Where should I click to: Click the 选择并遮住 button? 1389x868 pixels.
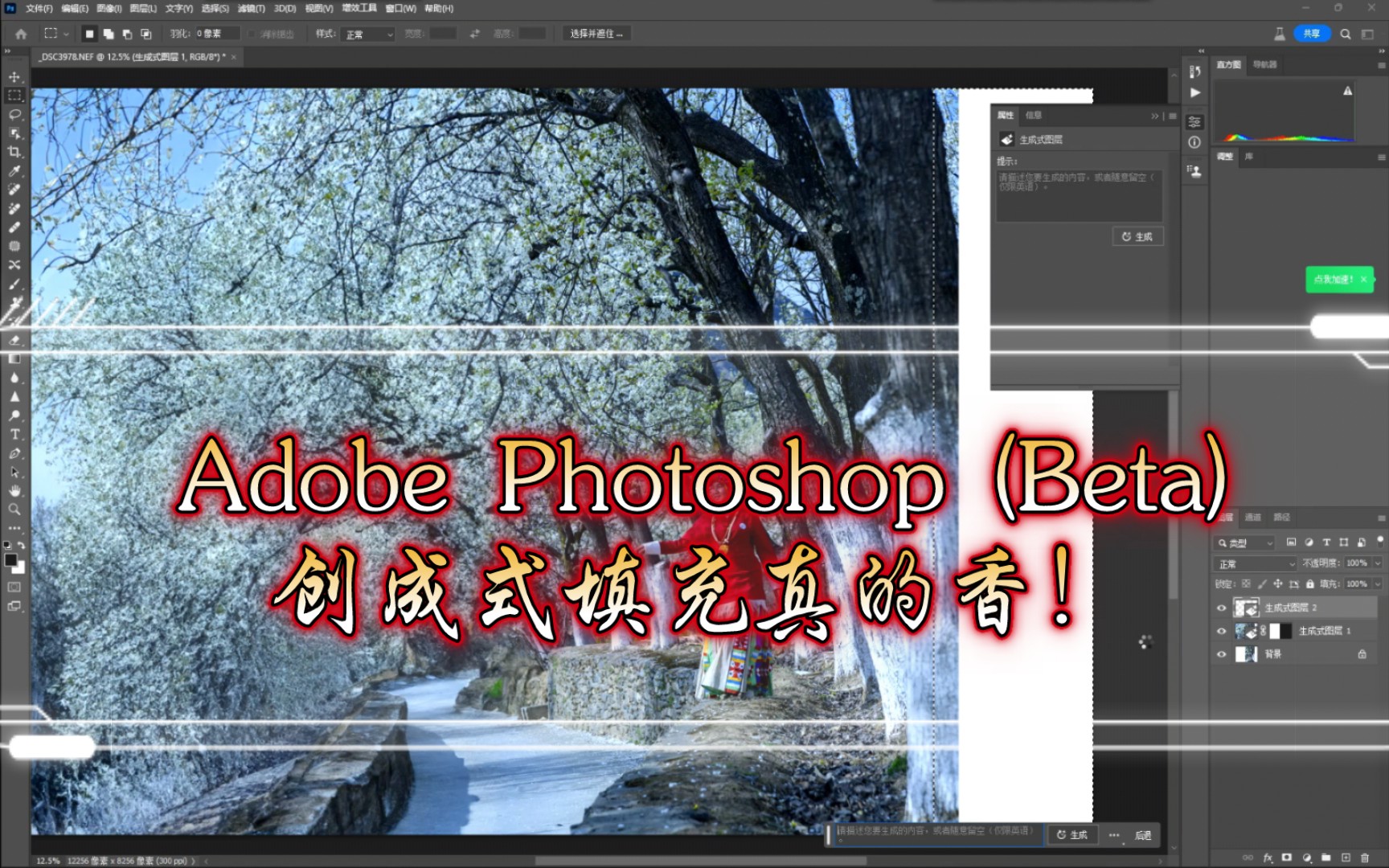596,34
